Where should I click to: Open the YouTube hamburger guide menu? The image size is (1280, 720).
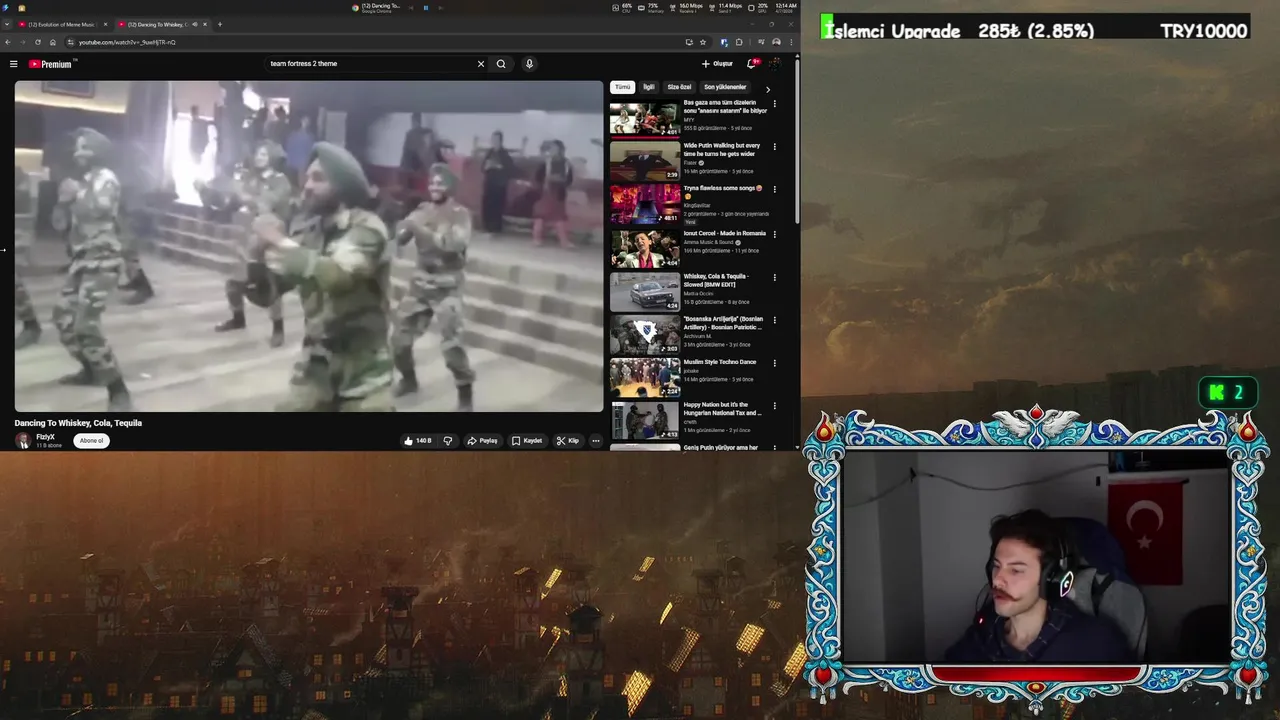coord(13,64)
